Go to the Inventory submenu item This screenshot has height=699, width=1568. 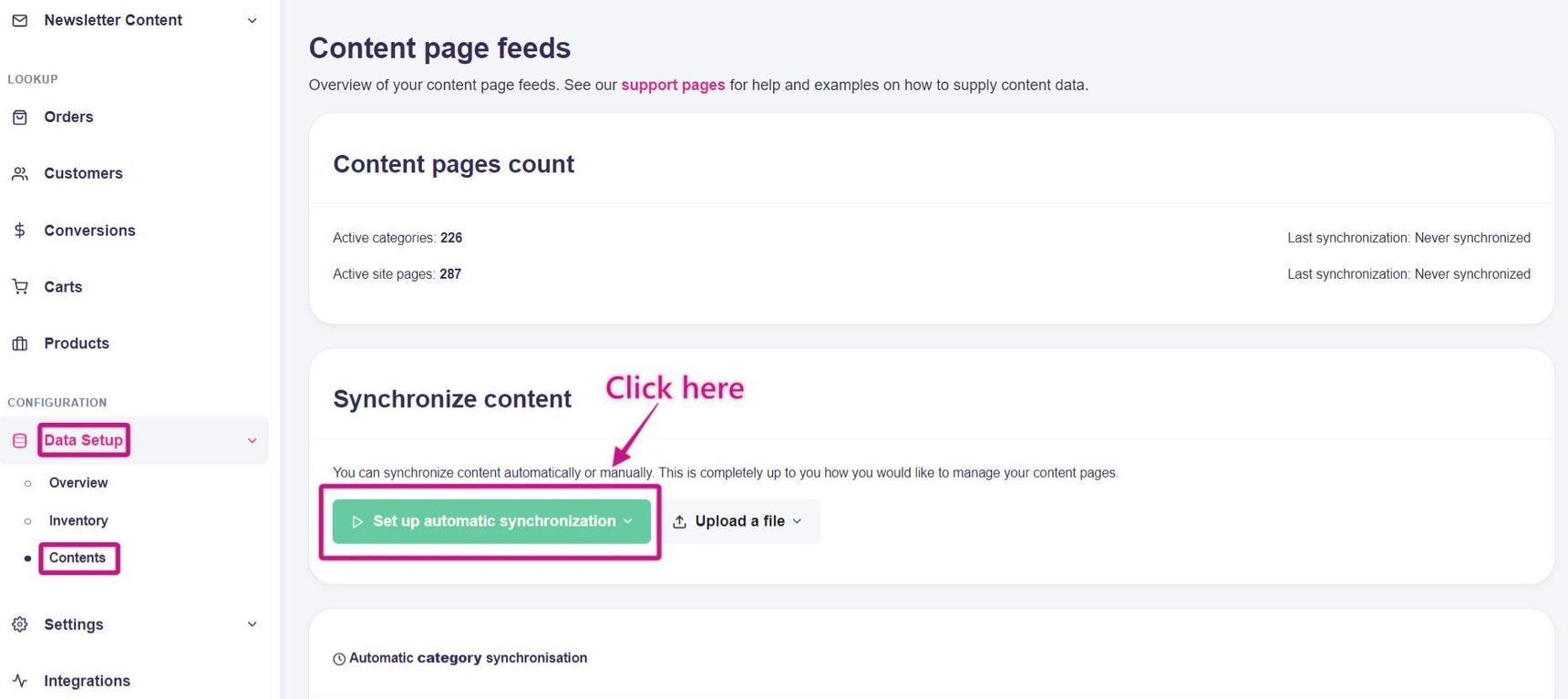[78, 520]
